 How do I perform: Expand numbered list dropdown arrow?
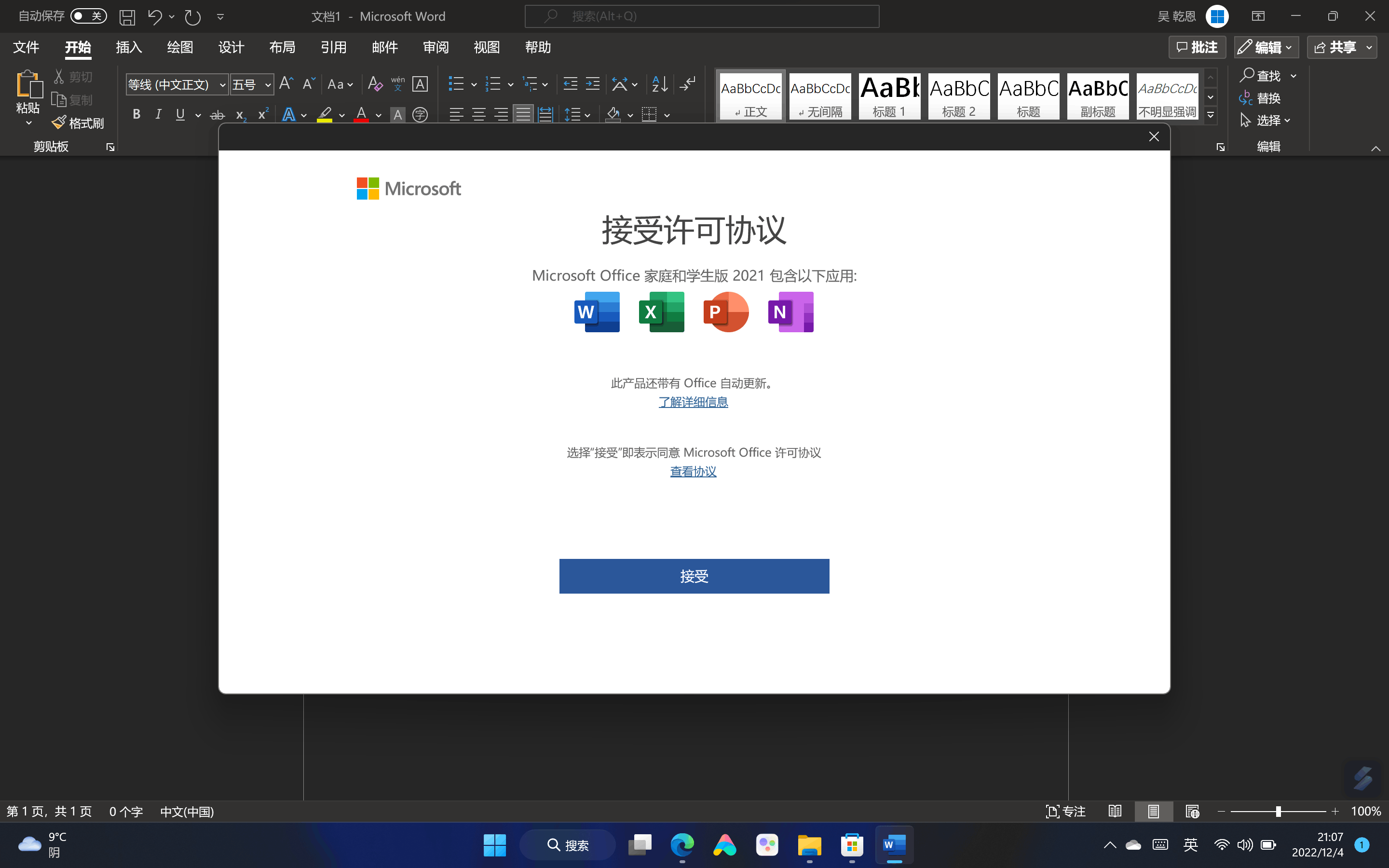[x=510, y=84]
